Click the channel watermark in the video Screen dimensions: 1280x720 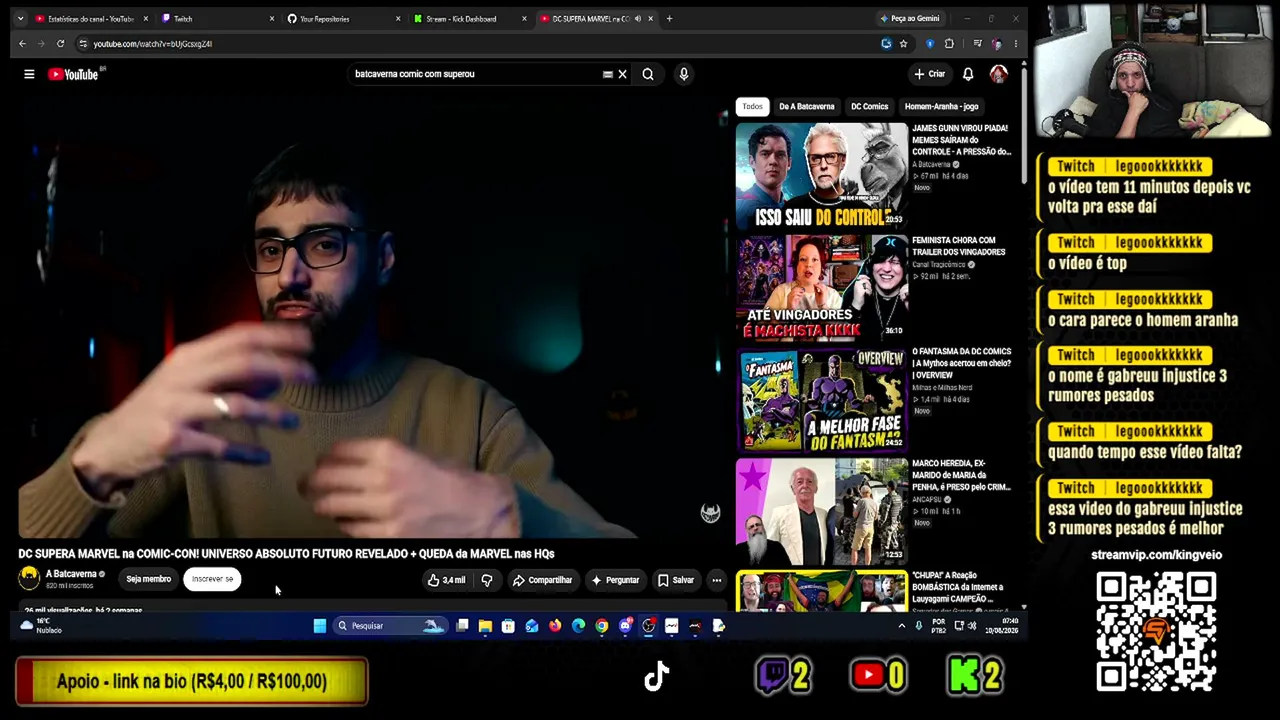pos(710,513)
